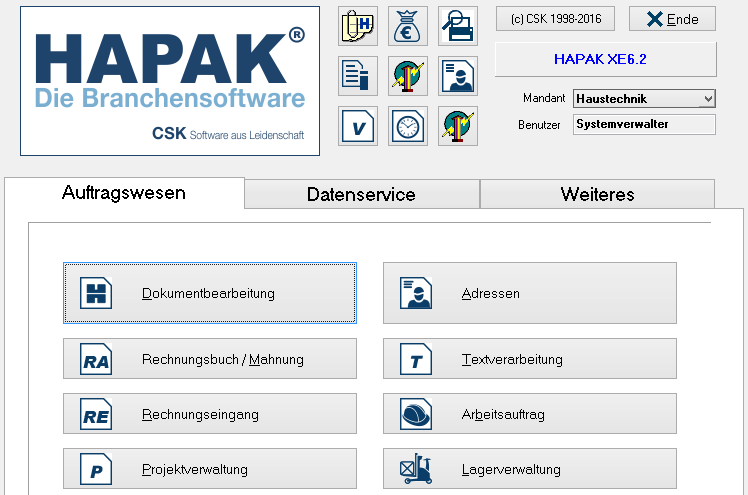Click the V document icon
The height and width of the screenshot is (495, 748).
[x=358, y=126]
